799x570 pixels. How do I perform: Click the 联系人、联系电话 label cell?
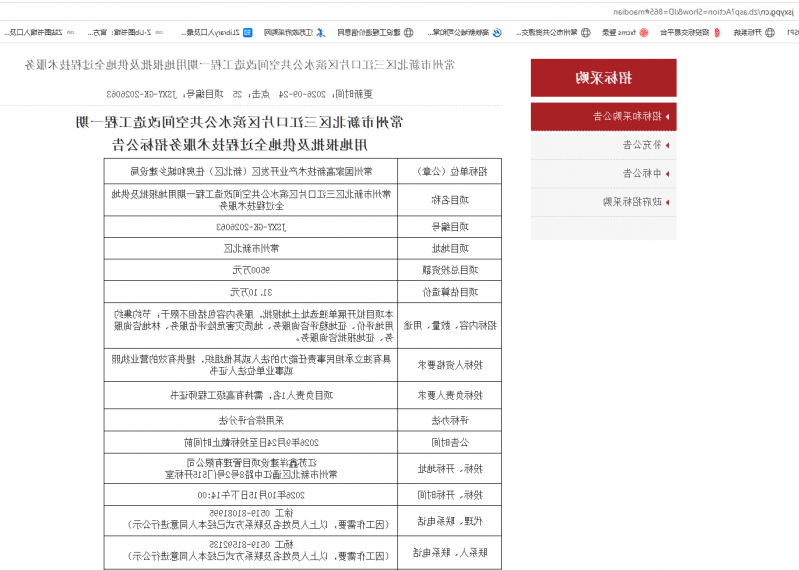tap(449, 552)
